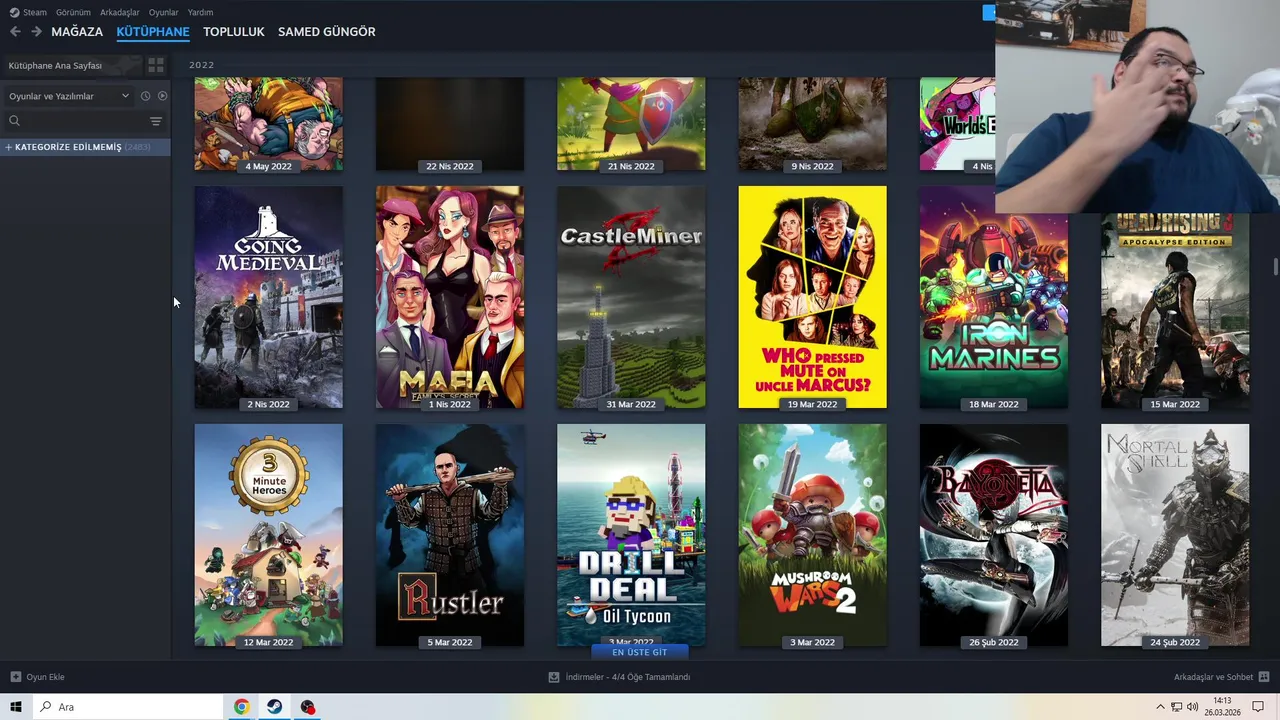Click the Oyun Ekle button
1280x720 pixels.
pyautogui.click(x=37, y=677)
